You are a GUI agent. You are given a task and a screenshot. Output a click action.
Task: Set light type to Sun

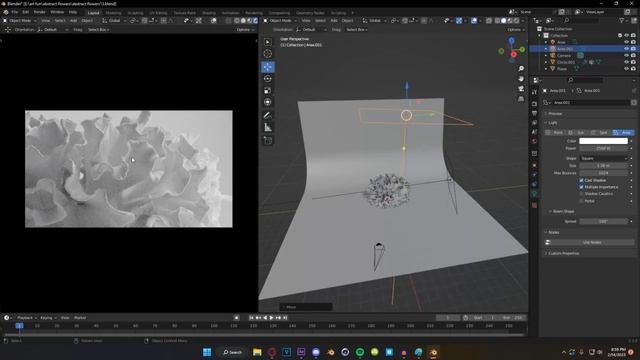coord(577,133)
